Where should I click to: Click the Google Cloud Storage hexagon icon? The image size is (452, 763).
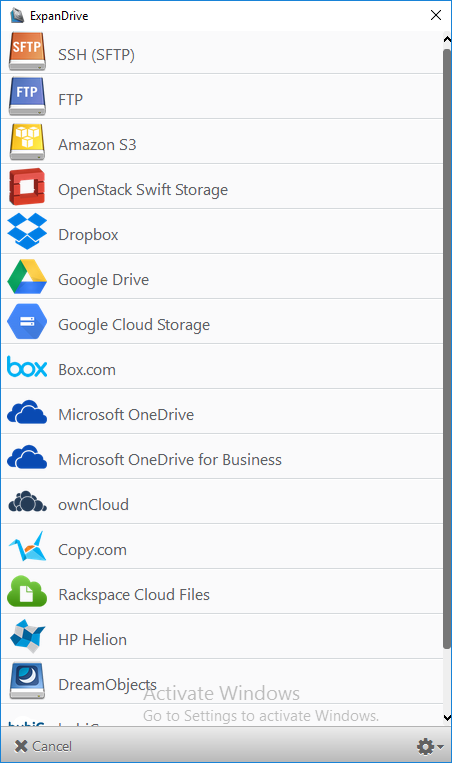pyautogui.click(x=27, y=321)
